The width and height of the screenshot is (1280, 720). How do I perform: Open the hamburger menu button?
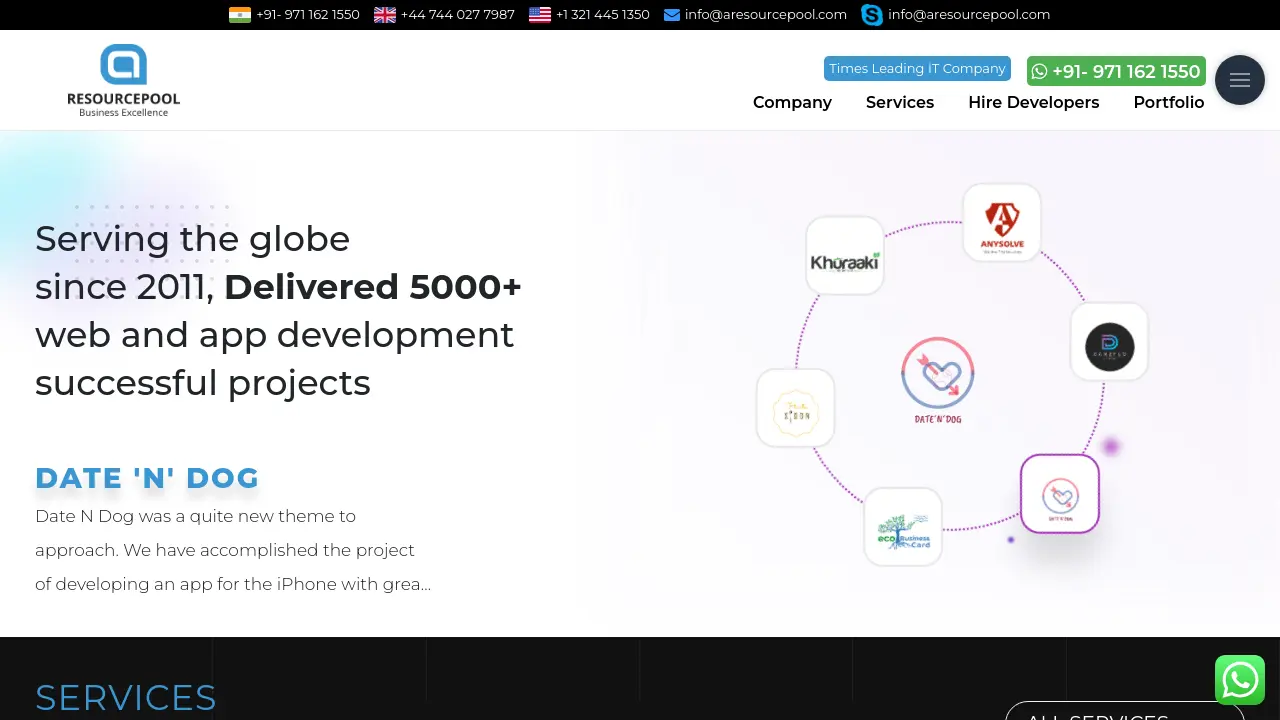pos(1240,80)
